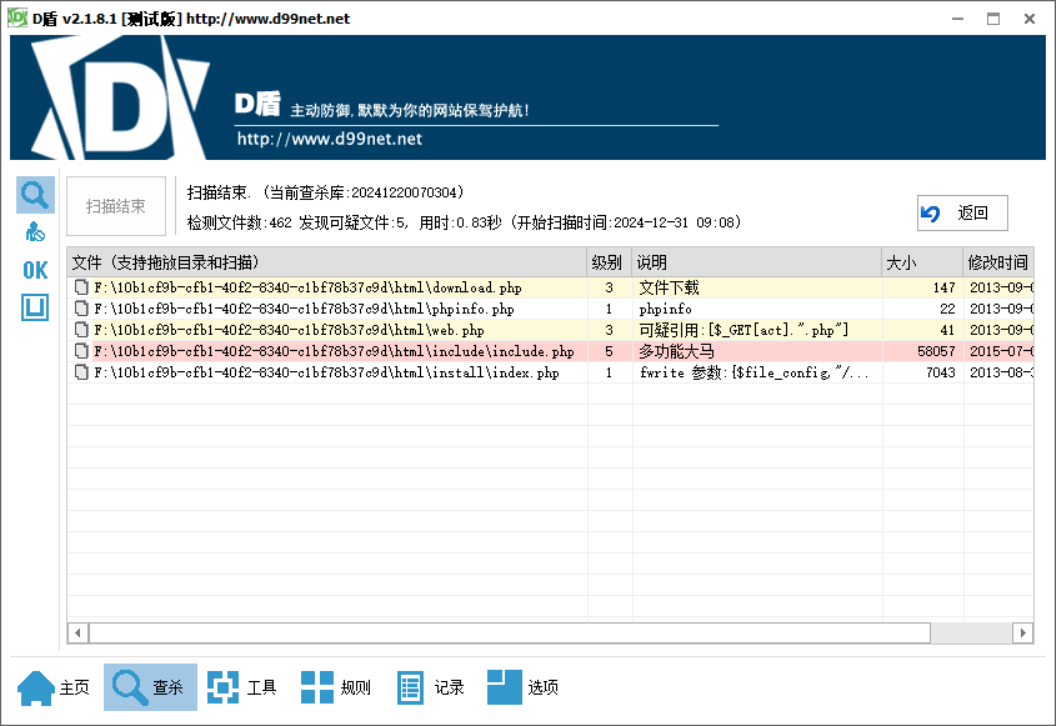Image resolution: width=1056 pixels, height=726 pixels.
Task: Click the 多功能大马 description cell
Action: tap(676, 351)
